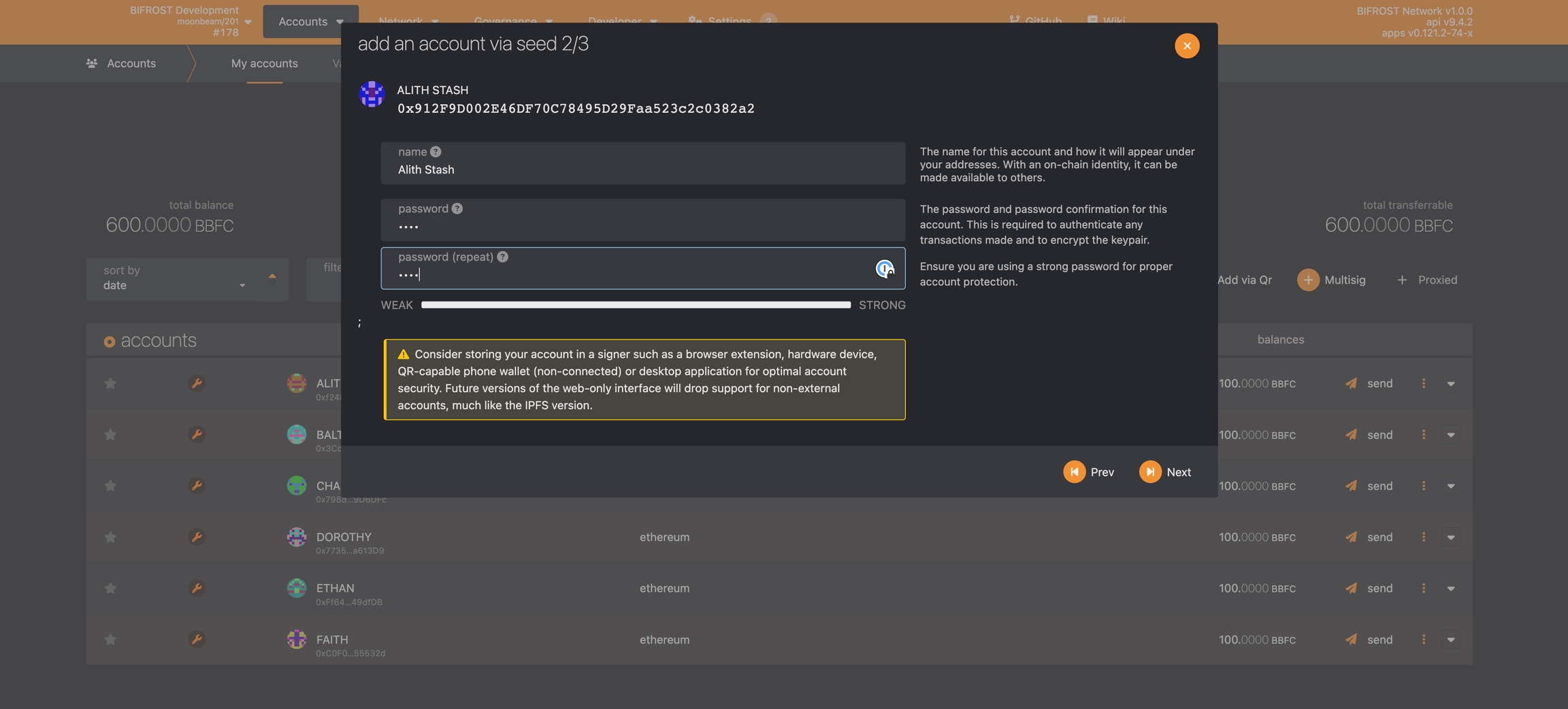Click the send icon for Faith account
This screenshot has height=709, width=1568.
point(1351,640)
